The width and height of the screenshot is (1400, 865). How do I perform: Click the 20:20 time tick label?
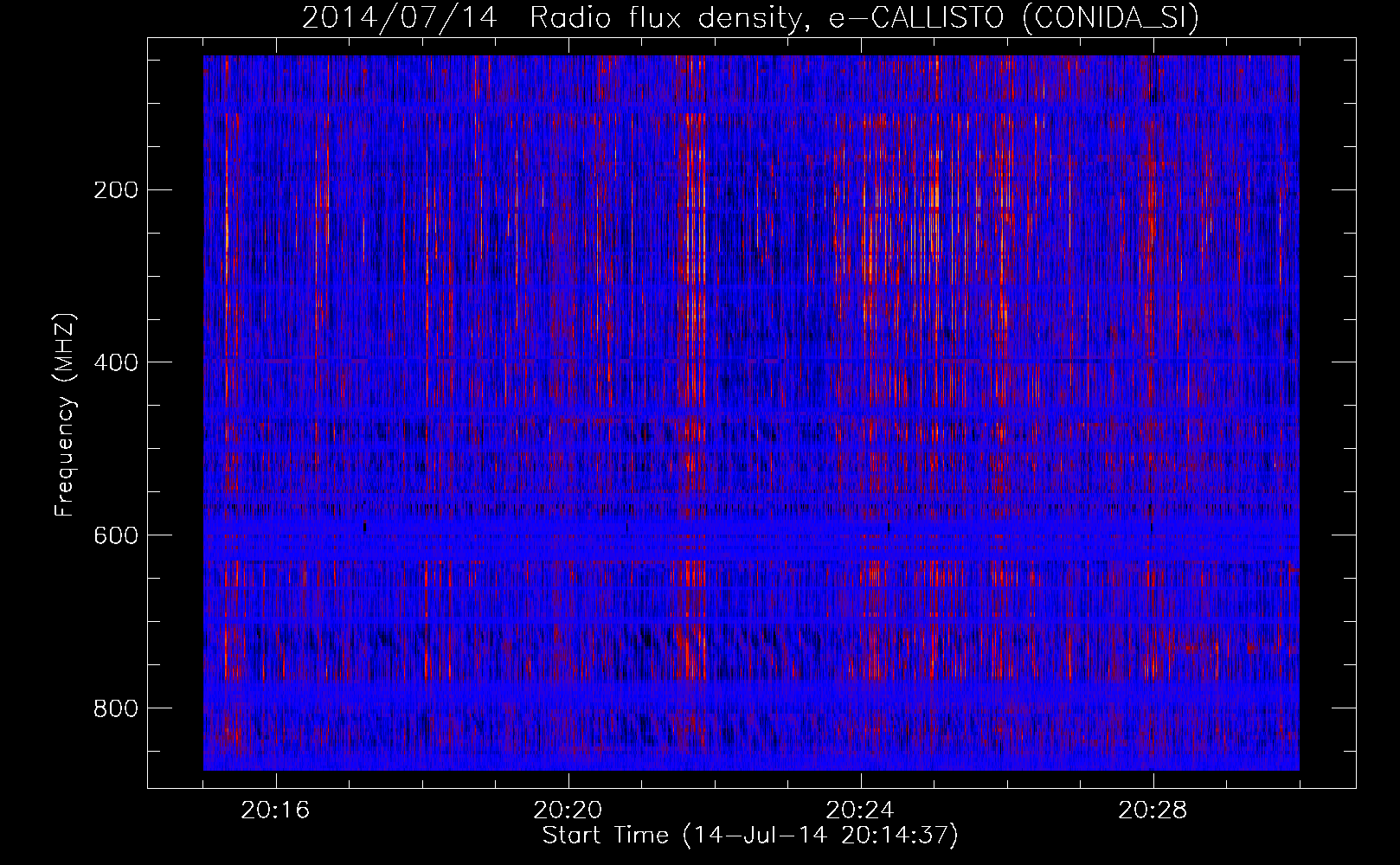click(568, 811)
